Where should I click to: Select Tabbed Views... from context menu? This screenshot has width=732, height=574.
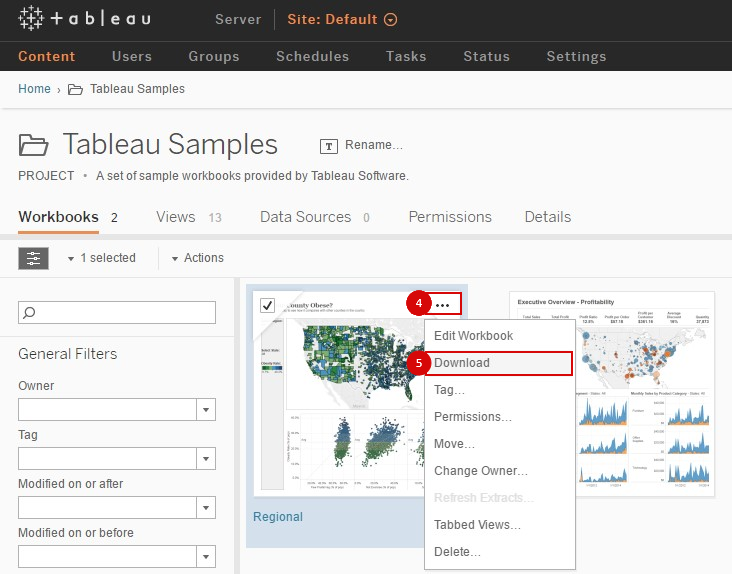point(500,525)
